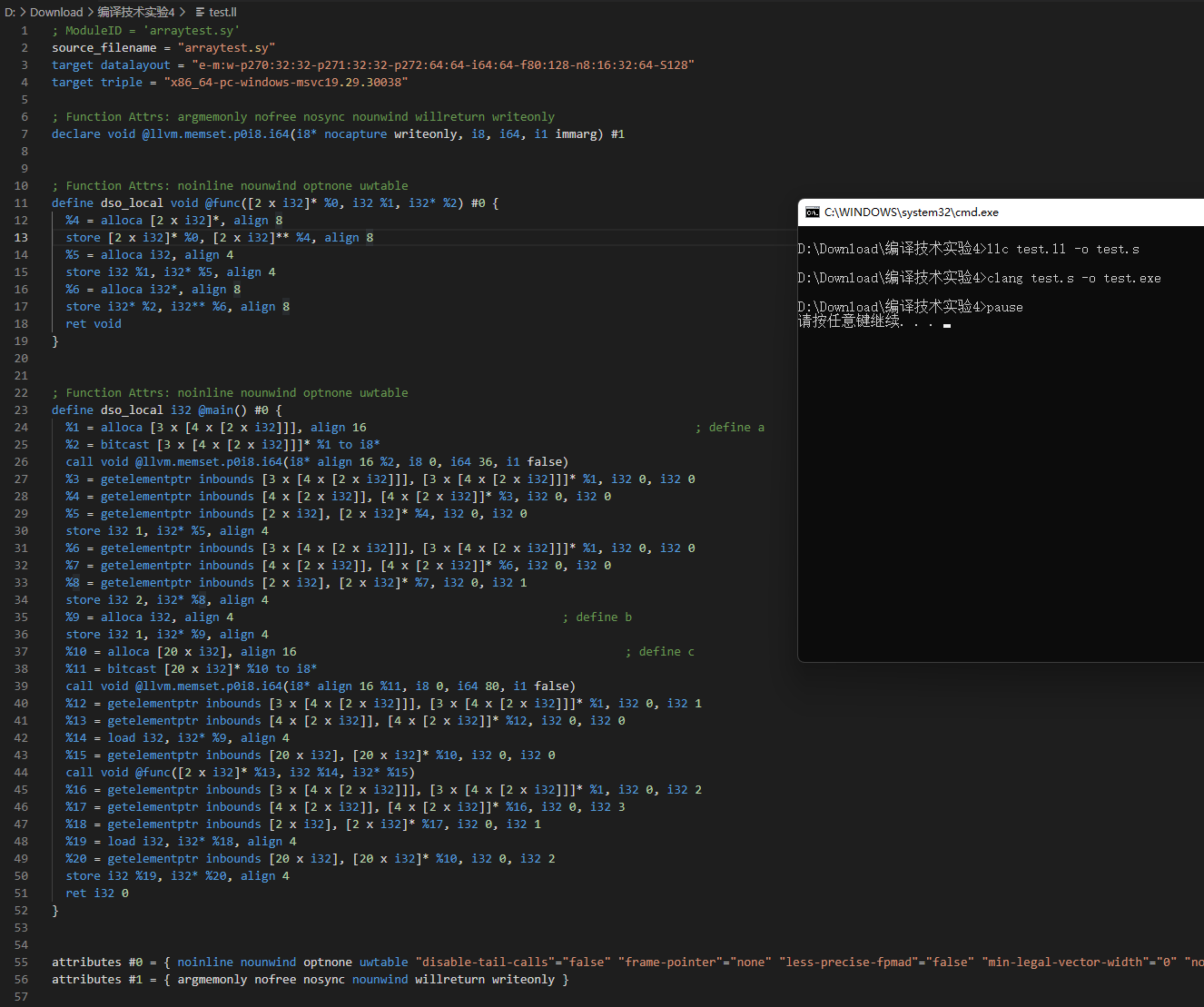
Task: Click the Function Attrs comment on line 22
Action: coord(230,392)
